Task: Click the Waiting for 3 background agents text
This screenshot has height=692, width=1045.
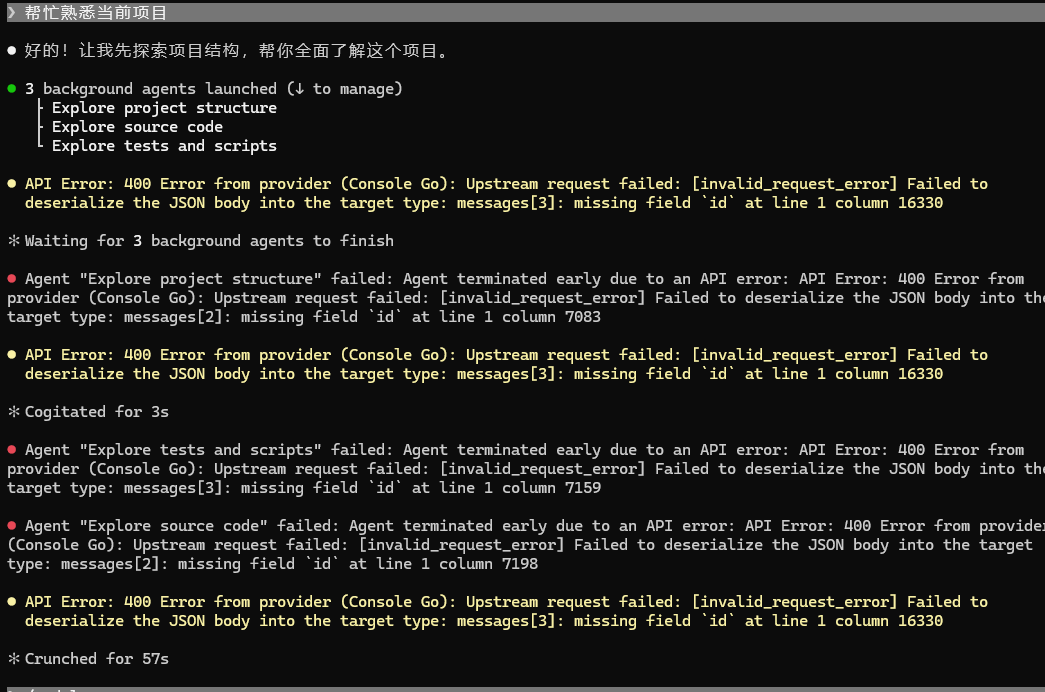Action: tap(209, 241)
